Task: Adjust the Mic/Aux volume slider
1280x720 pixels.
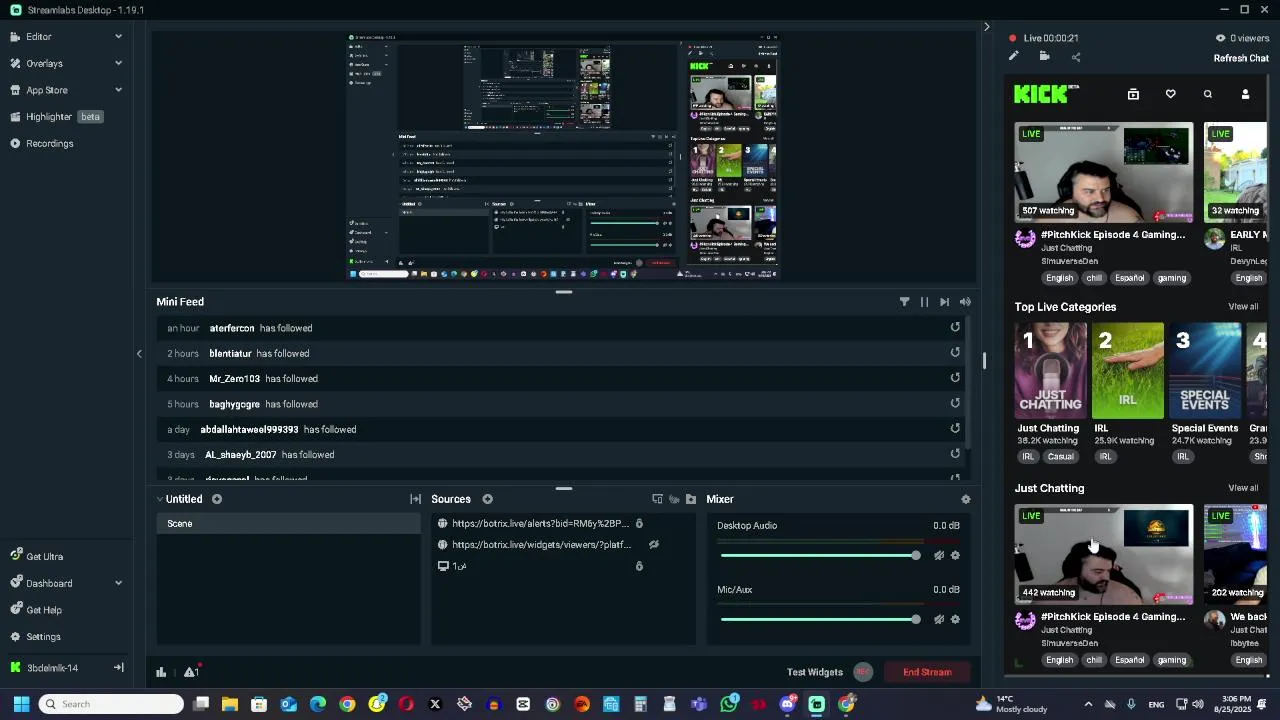Action: click(x=820, y=619)
